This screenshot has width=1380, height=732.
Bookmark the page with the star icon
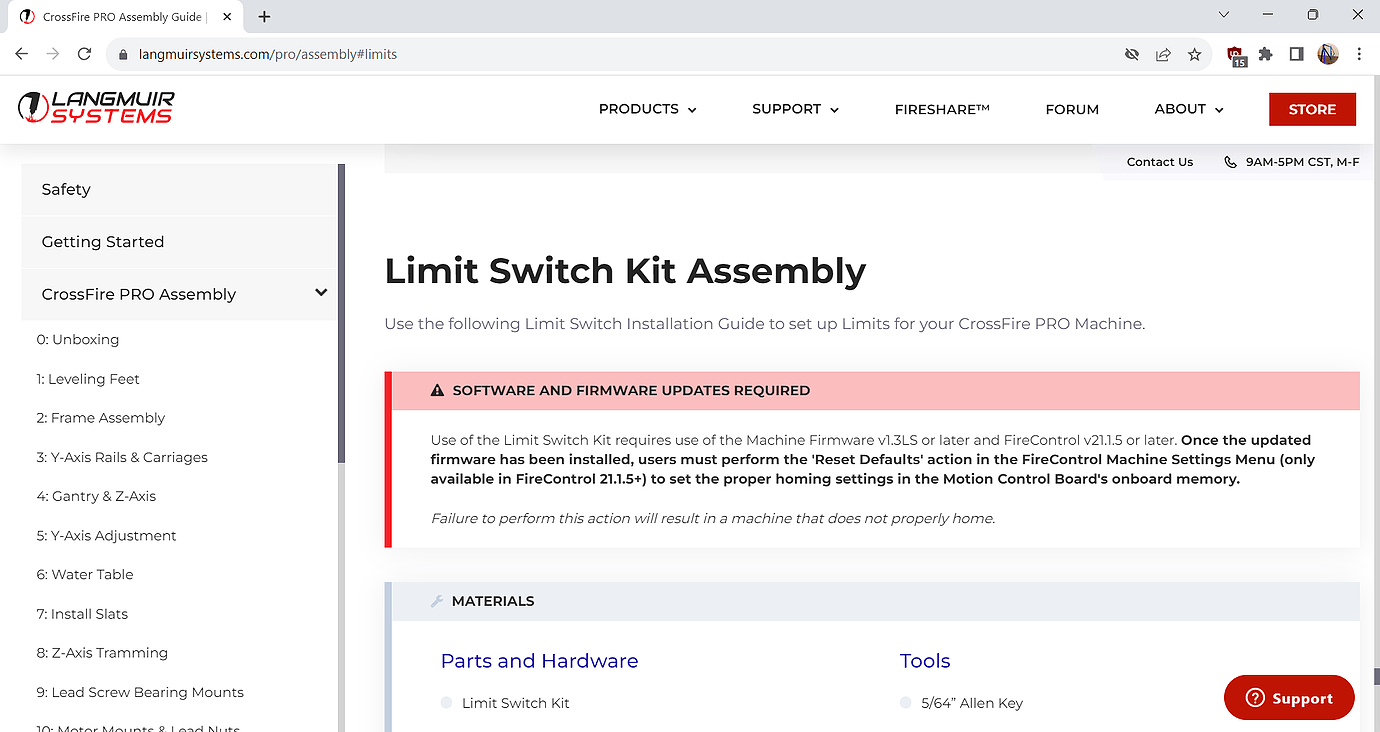[1194, 55]
